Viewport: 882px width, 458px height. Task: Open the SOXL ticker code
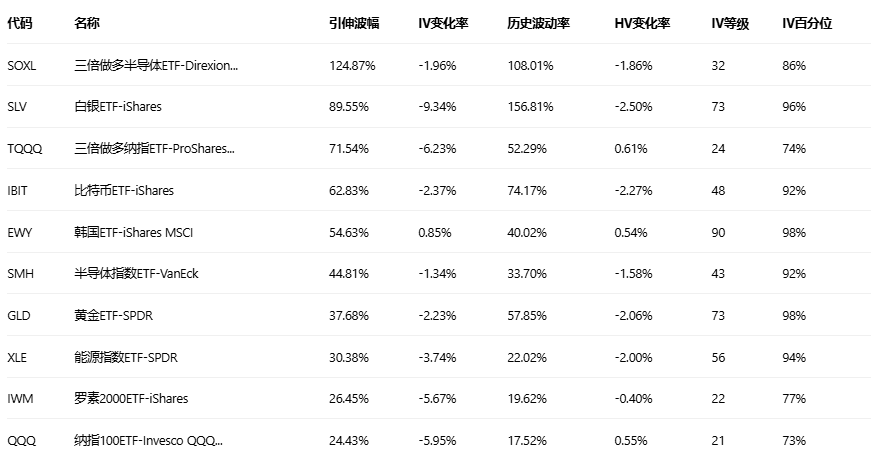coord(22,65)
